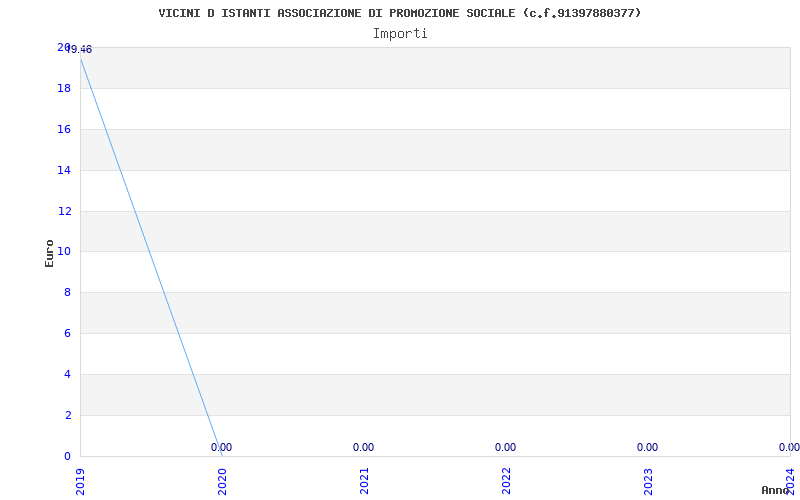Click the y-axis tick 12
The width and height of the screenshot is (800, 500).
(x=64, y=211)
